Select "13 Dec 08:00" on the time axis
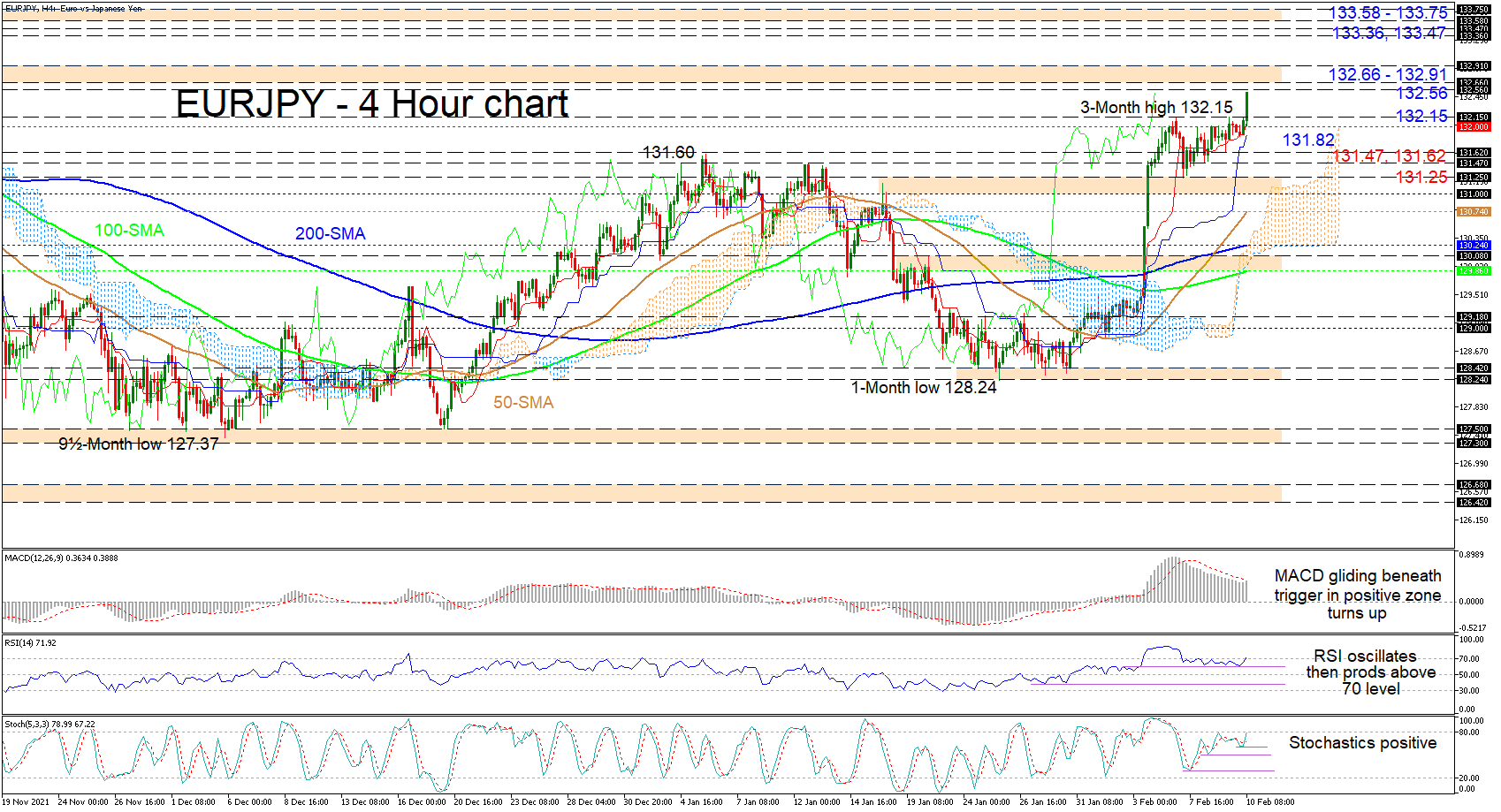The width and height of the screenshot is (1501, 812). tap(365, 801)
